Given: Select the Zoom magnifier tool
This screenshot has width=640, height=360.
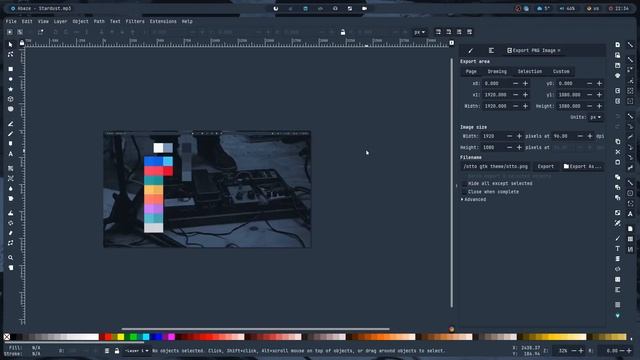Looking at the screenshot, I should [11, 258].
